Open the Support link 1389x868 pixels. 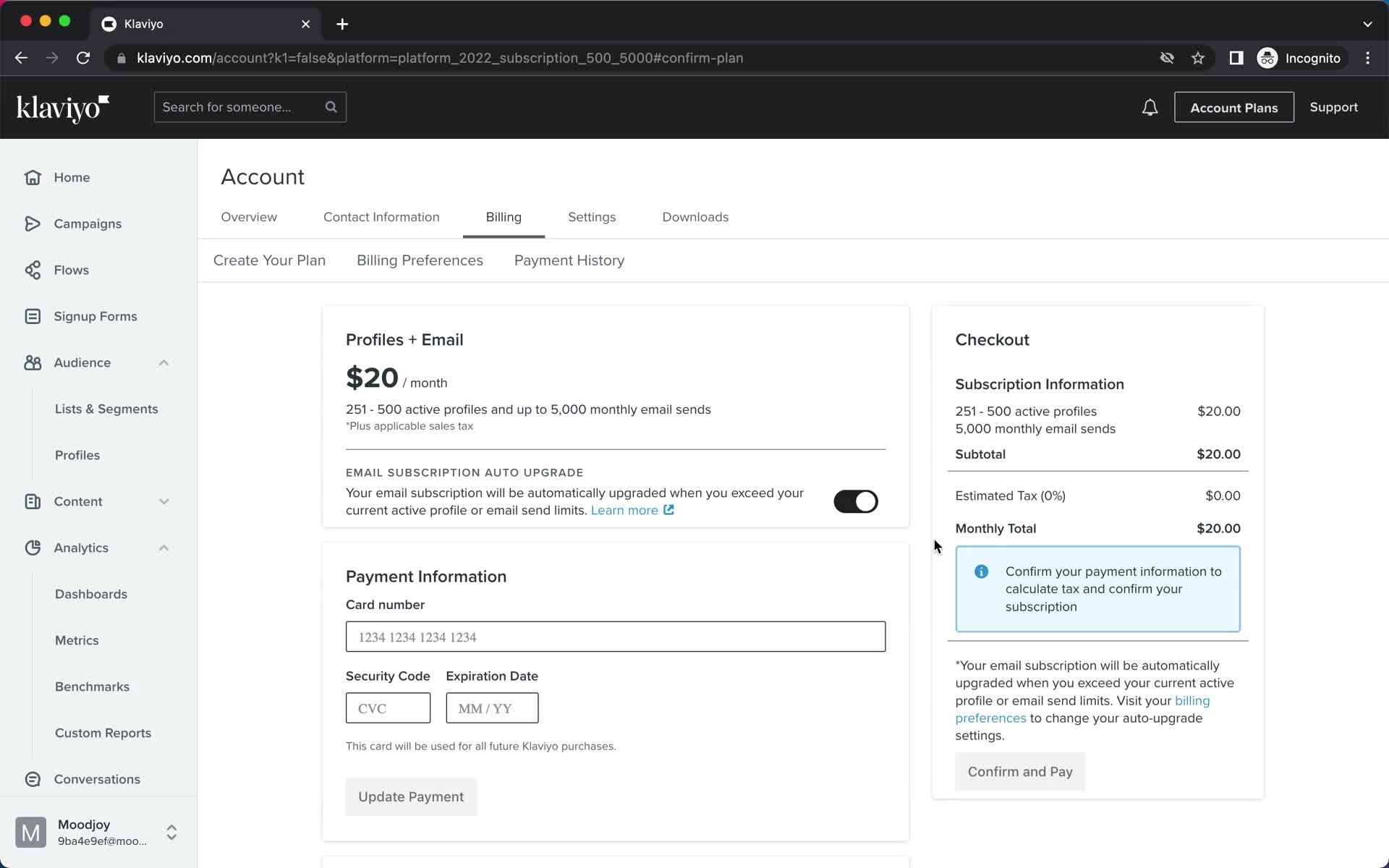pos(1333,107)
